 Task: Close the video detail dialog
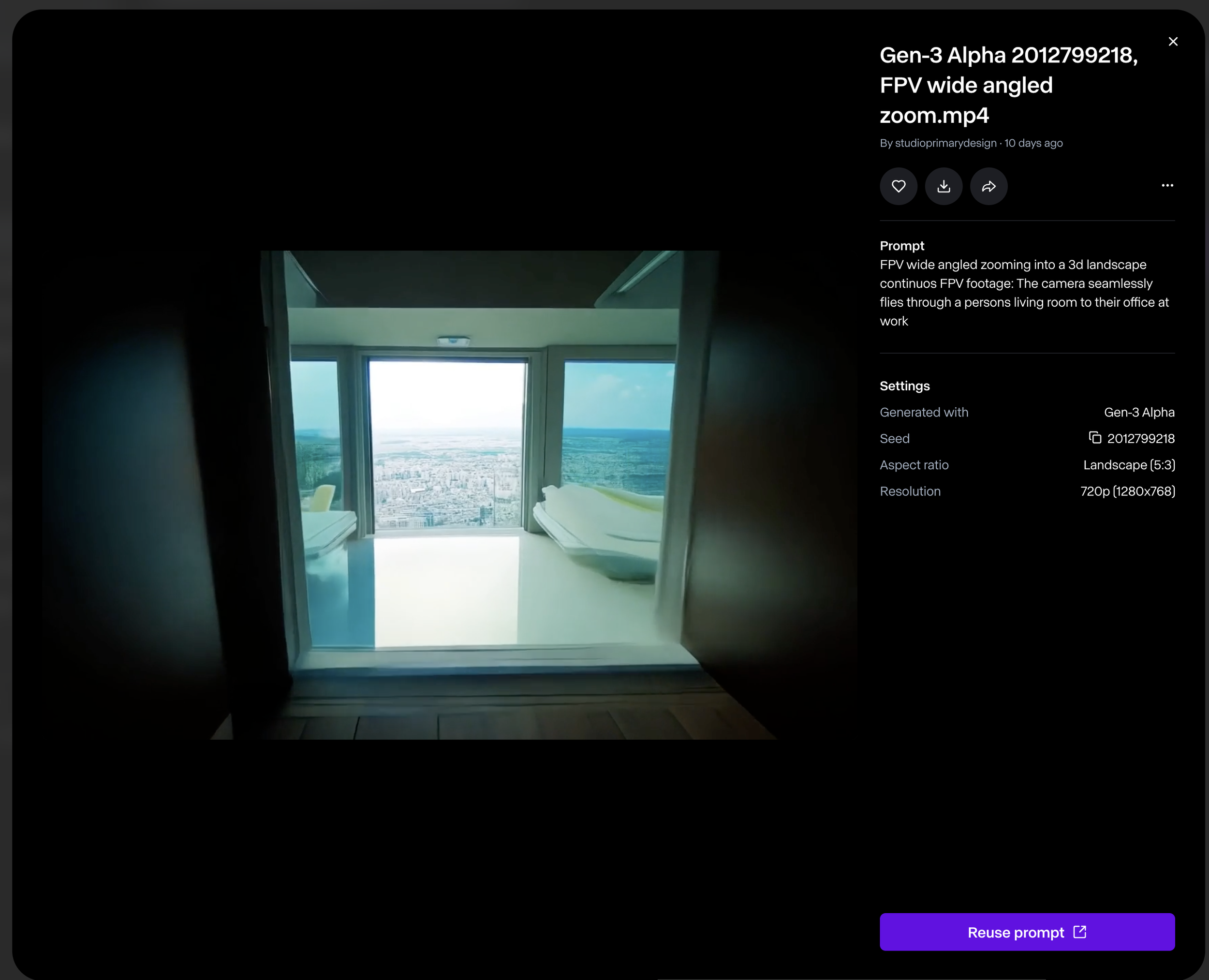(1173, 42)
